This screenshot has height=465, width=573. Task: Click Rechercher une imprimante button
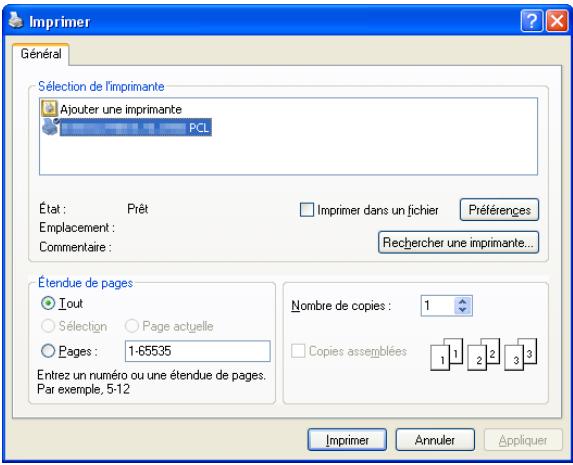[458, 242]
